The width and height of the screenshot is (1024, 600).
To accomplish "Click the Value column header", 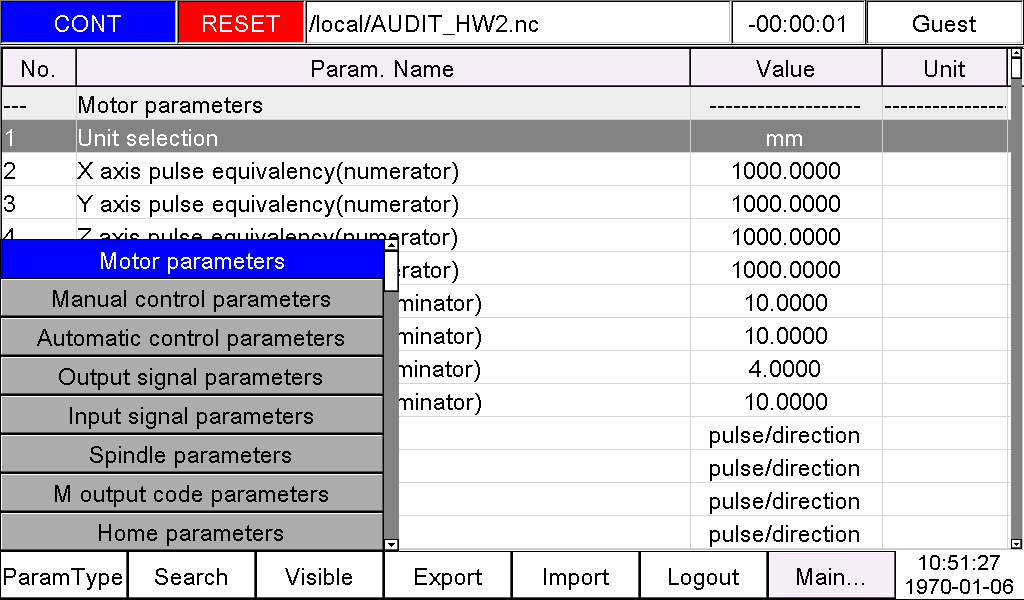I will coord(786,68).
